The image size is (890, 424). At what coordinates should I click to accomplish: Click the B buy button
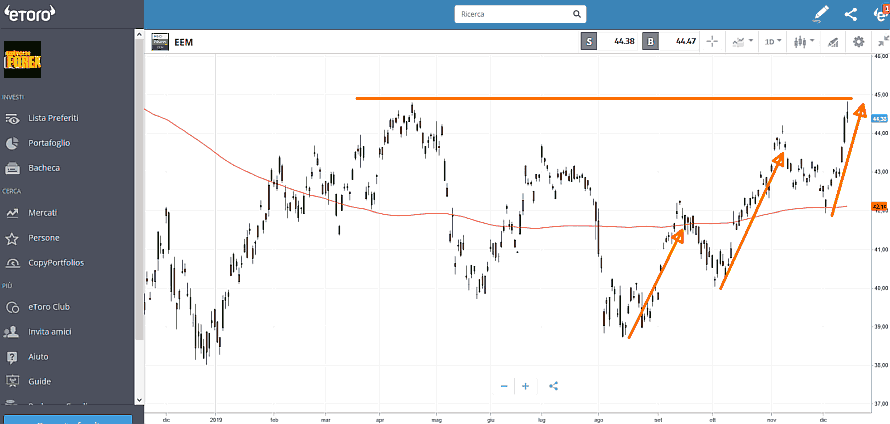pos(651,42)
